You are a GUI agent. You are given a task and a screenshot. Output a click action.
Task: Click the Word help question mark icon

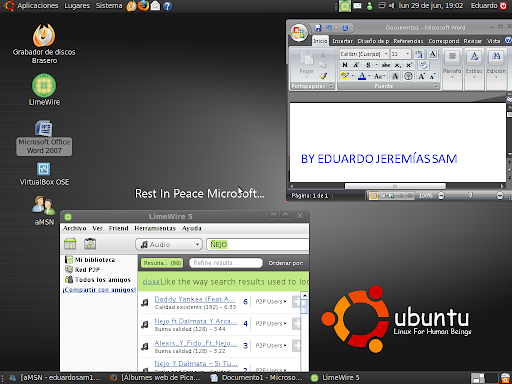[x=508, y=41]
